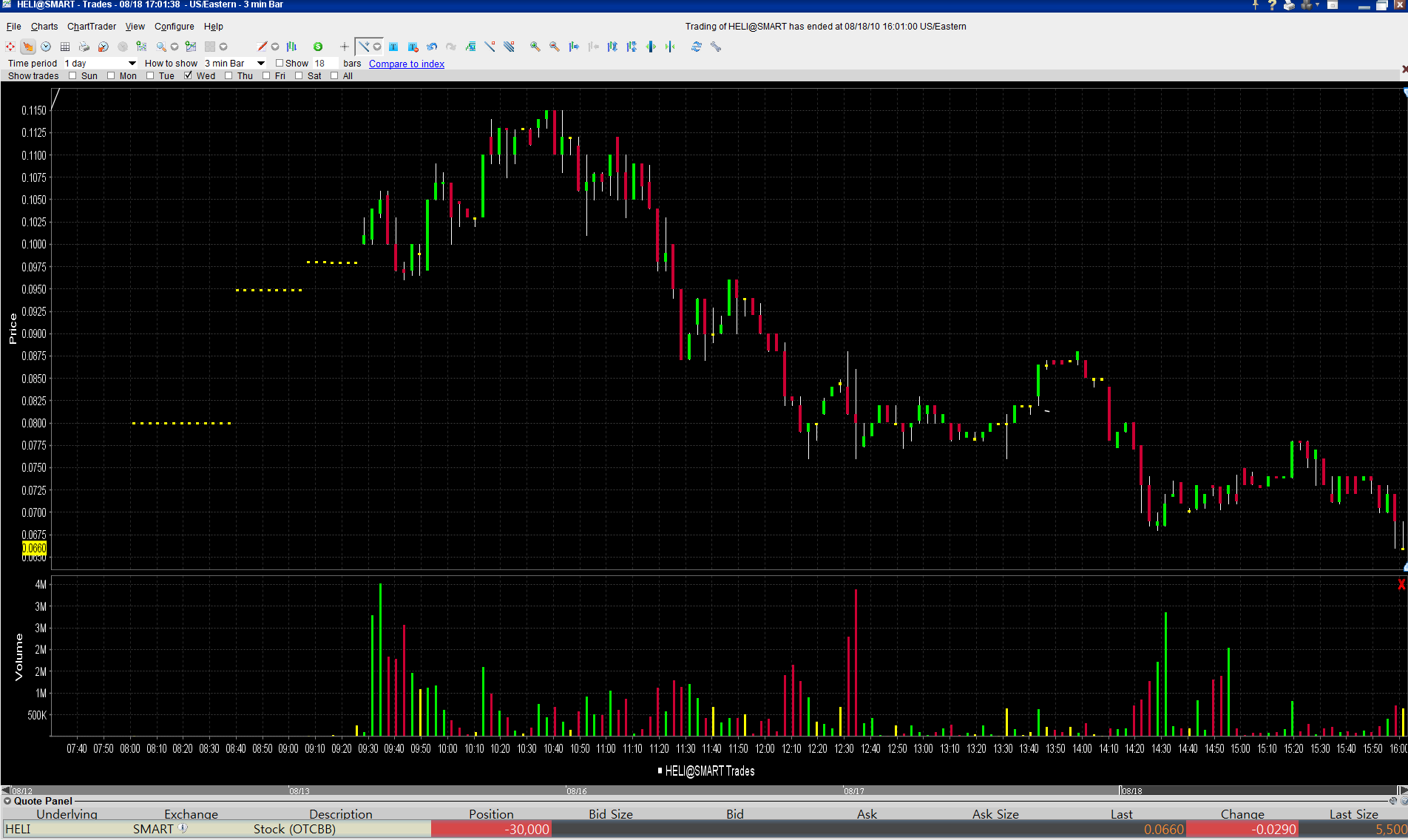1408x840 pixels.
Task: Click the zoom out magnifier icon
Action: (554, 47)
